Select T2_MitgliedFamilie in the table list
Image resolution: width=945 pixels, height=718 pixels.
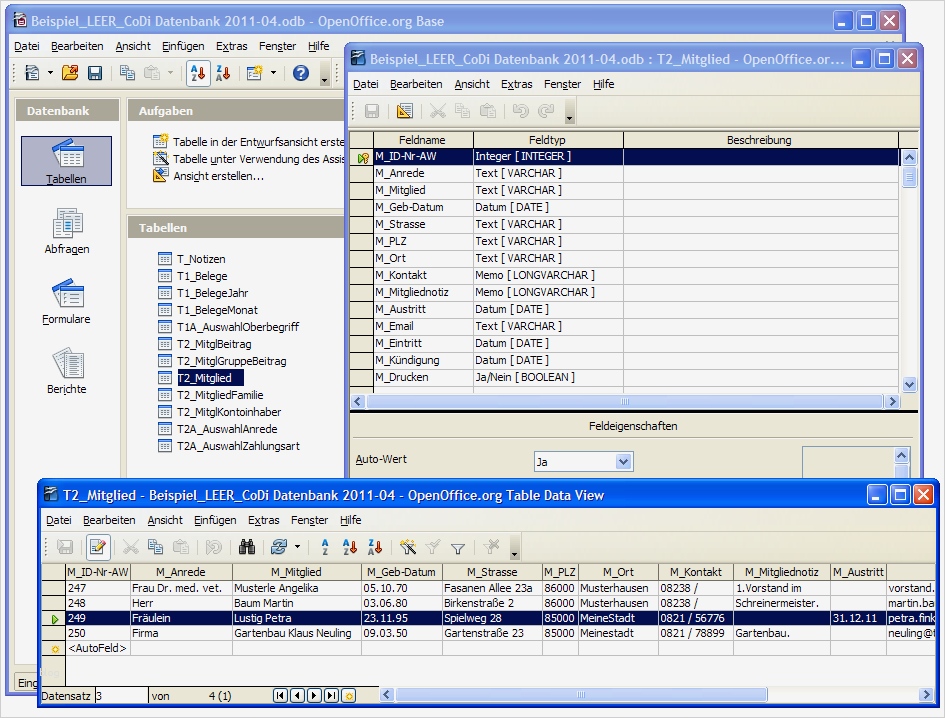coord(220,395)
